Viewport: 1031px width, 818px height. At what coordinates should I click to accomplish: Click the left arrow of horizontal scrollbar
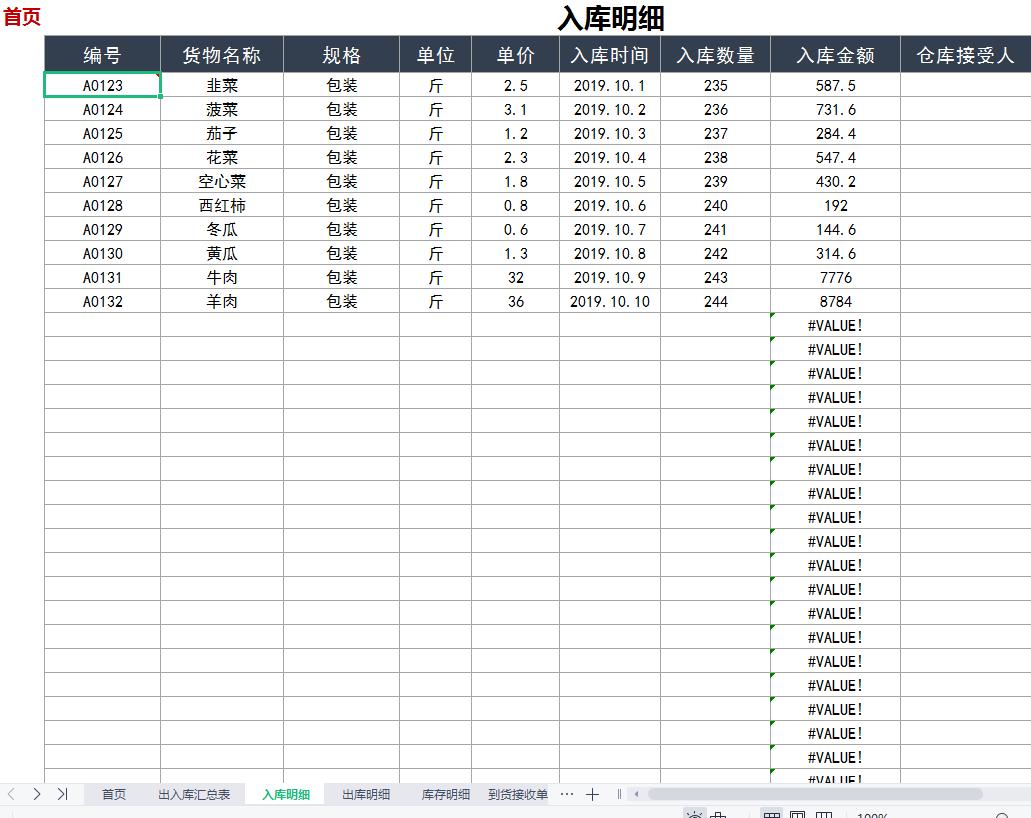tap(636, 793)
